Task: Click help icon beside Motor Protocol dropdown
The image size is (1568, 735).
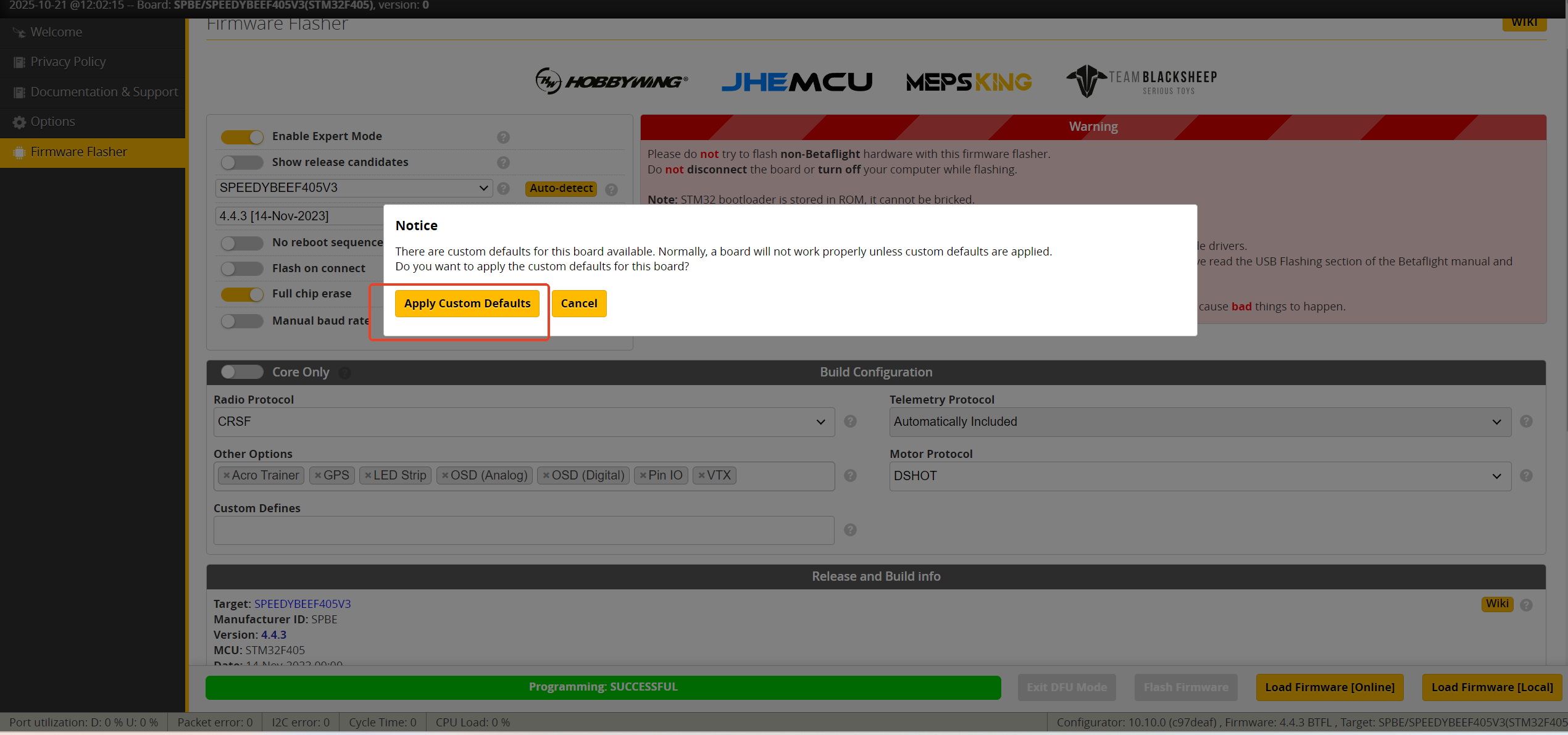Action: pos(1526,476)
